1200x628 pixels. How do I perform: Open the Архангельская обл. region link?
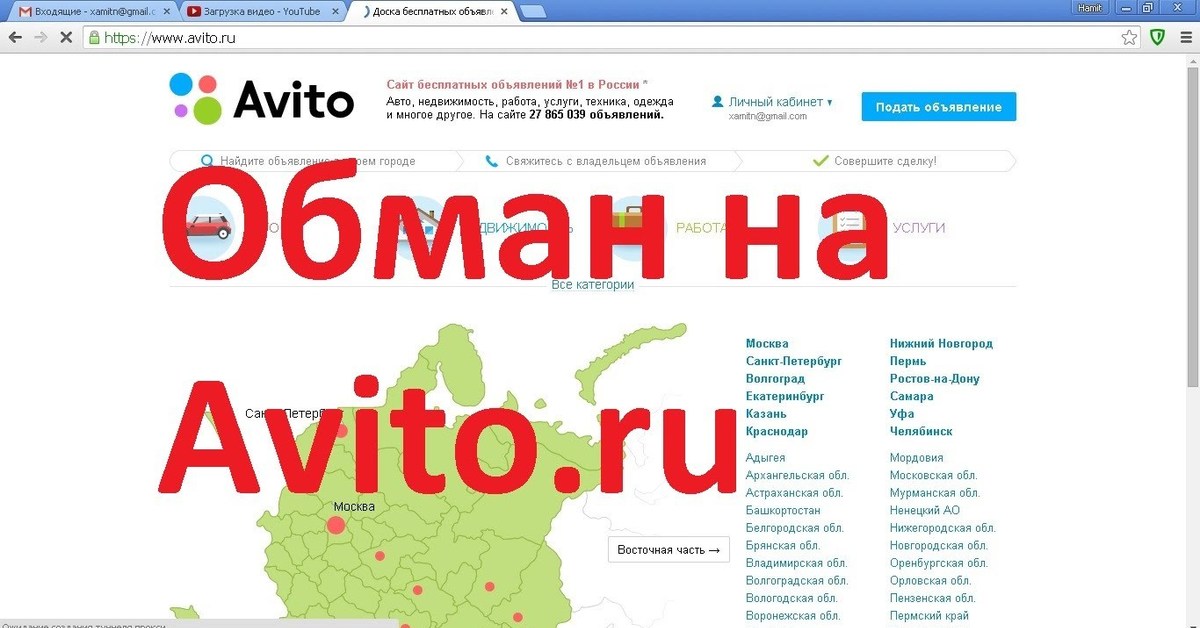click(x=798, y=475)
